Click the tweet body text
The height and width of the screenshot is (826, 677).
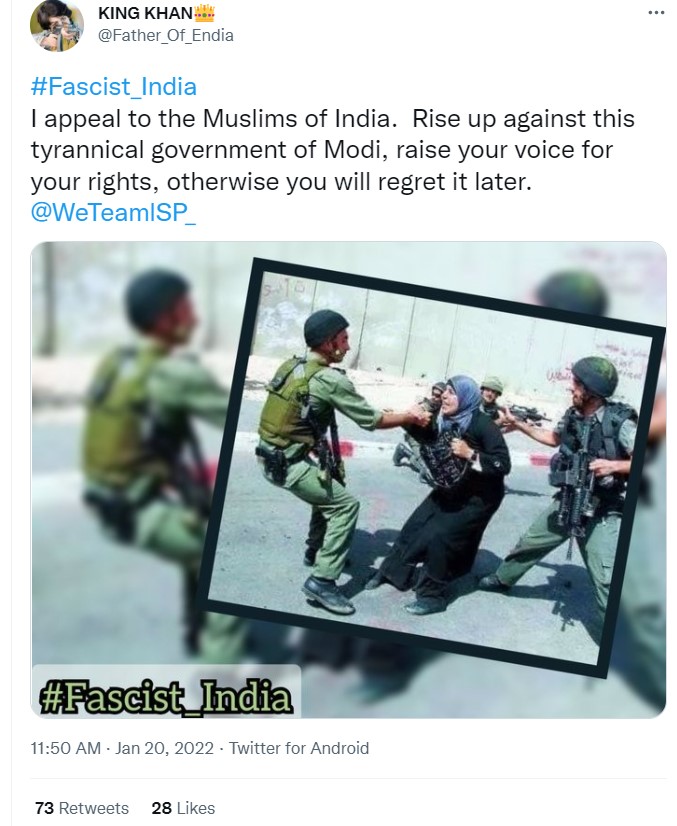tap(332, 150)
